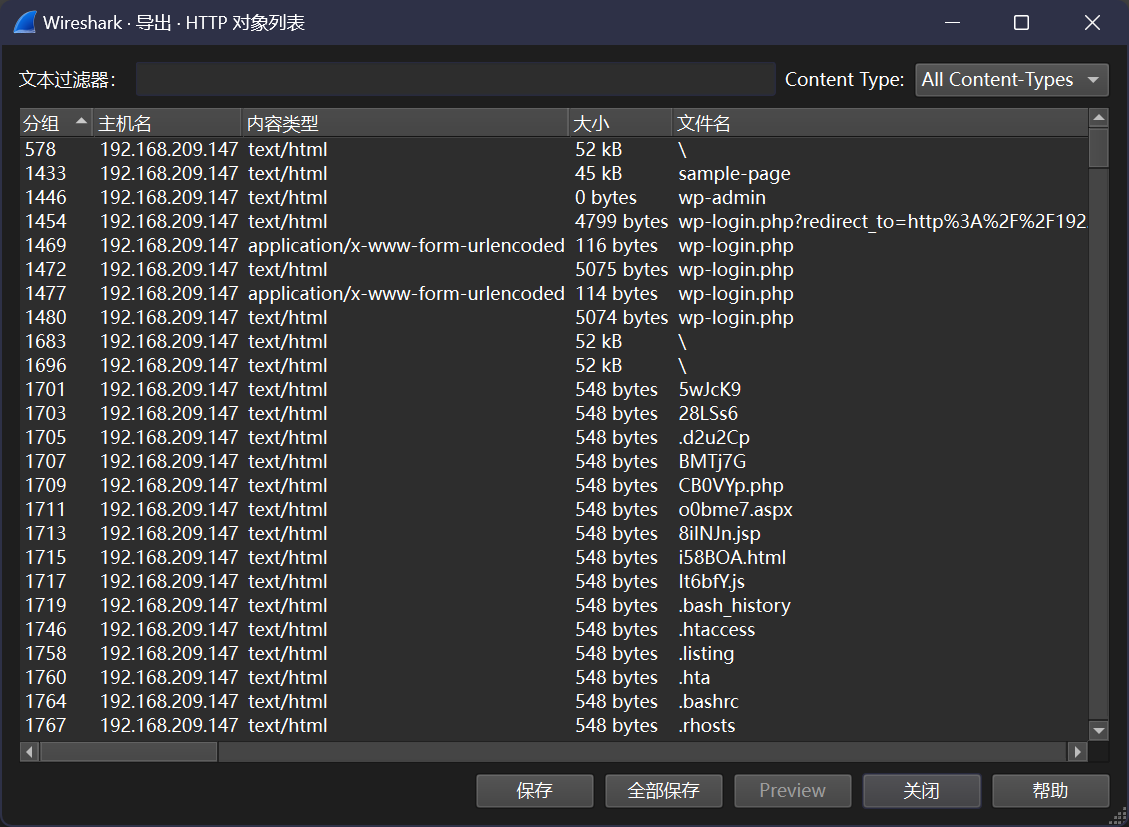Select packet 578 row
This screenshot has width=1129, height=827.
tap(554, 150)
